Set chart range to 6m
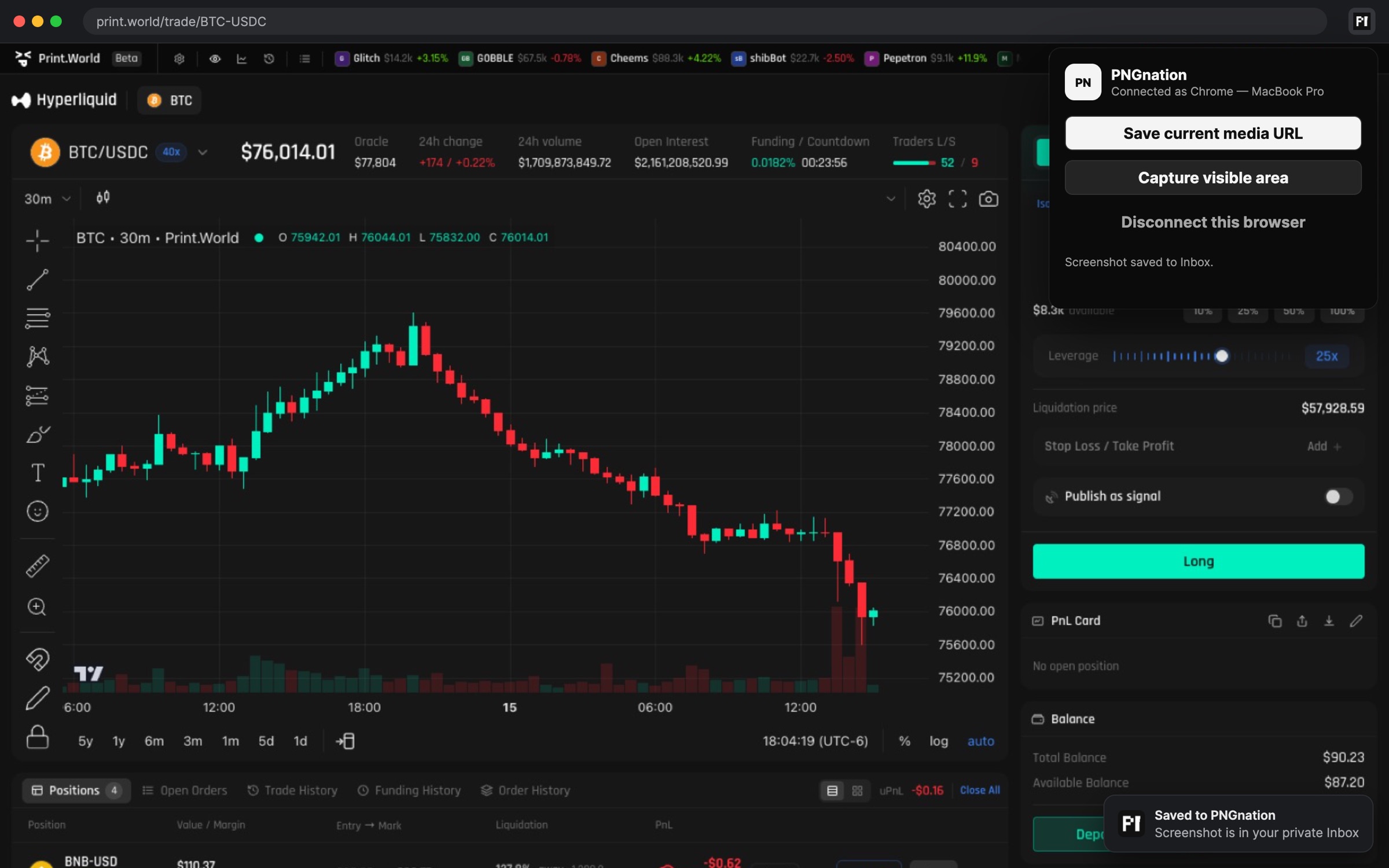The height and width of the screenshot is (868, 1389). click(154, 741)
